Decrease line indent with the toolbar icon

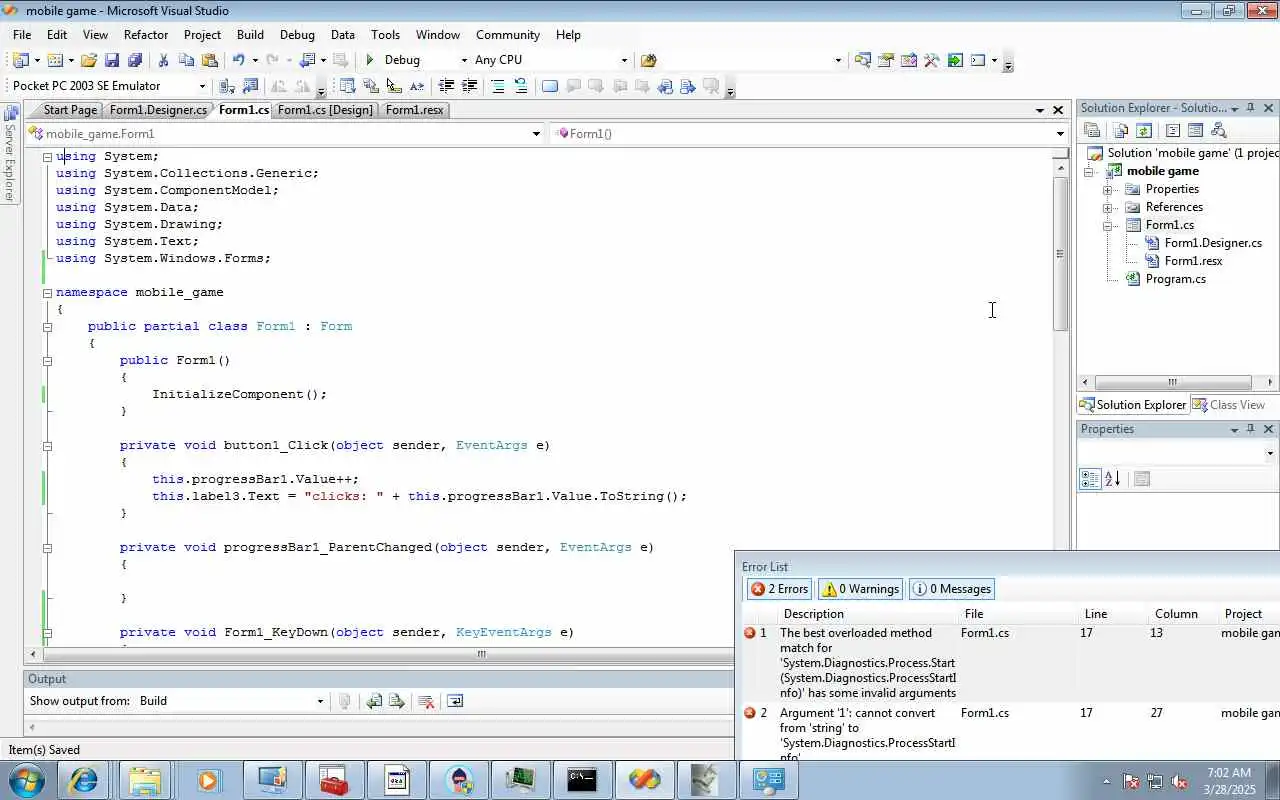click(446, 86)
